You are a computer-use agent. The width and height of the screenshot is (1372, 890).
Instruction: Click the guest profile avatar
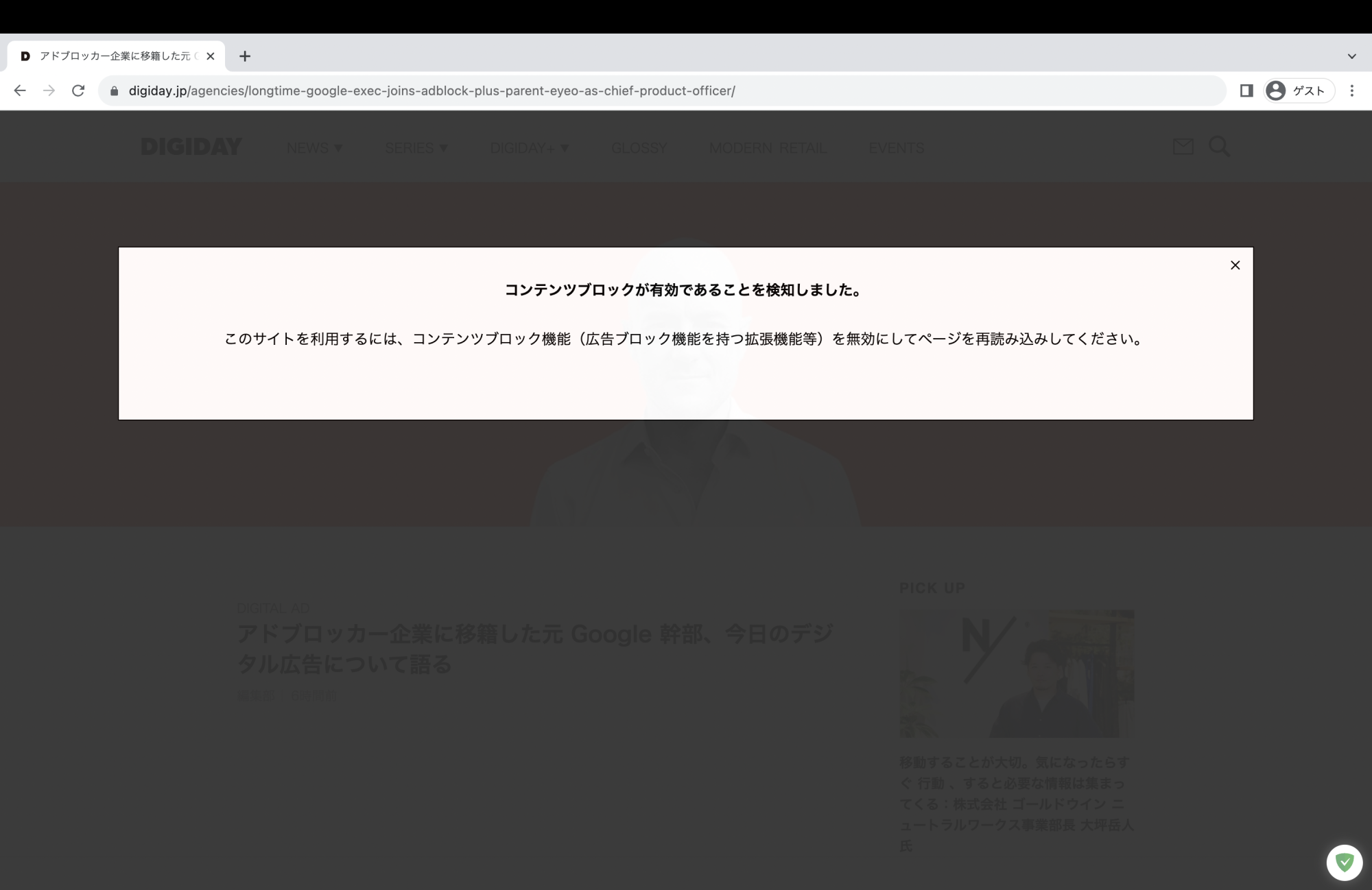(1275, 90)
